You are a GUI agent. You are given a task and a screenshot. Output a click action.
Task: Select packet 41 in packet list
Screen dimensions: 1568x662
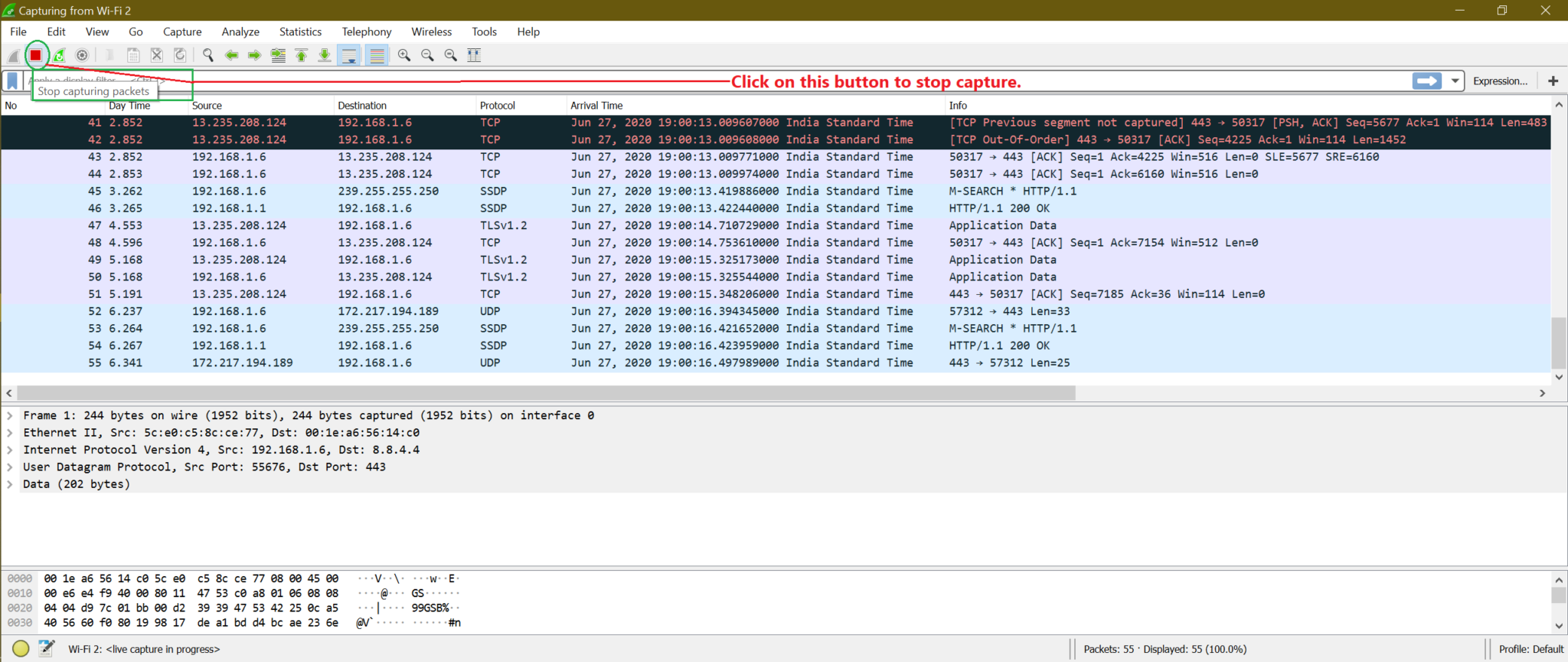(x=776, y=123)
